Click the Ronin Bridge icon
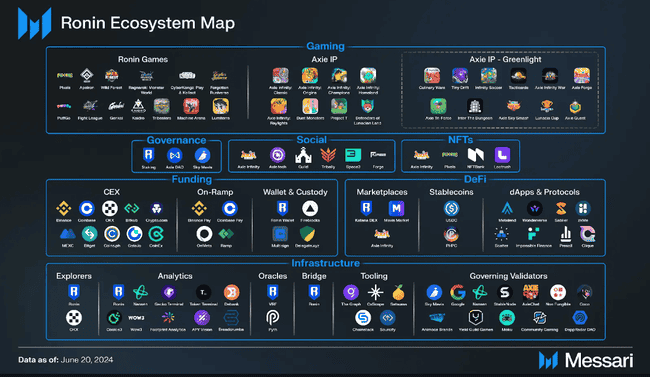Image resolution: width=650 pixels, height=377 pixels. [x=314, y=292]
